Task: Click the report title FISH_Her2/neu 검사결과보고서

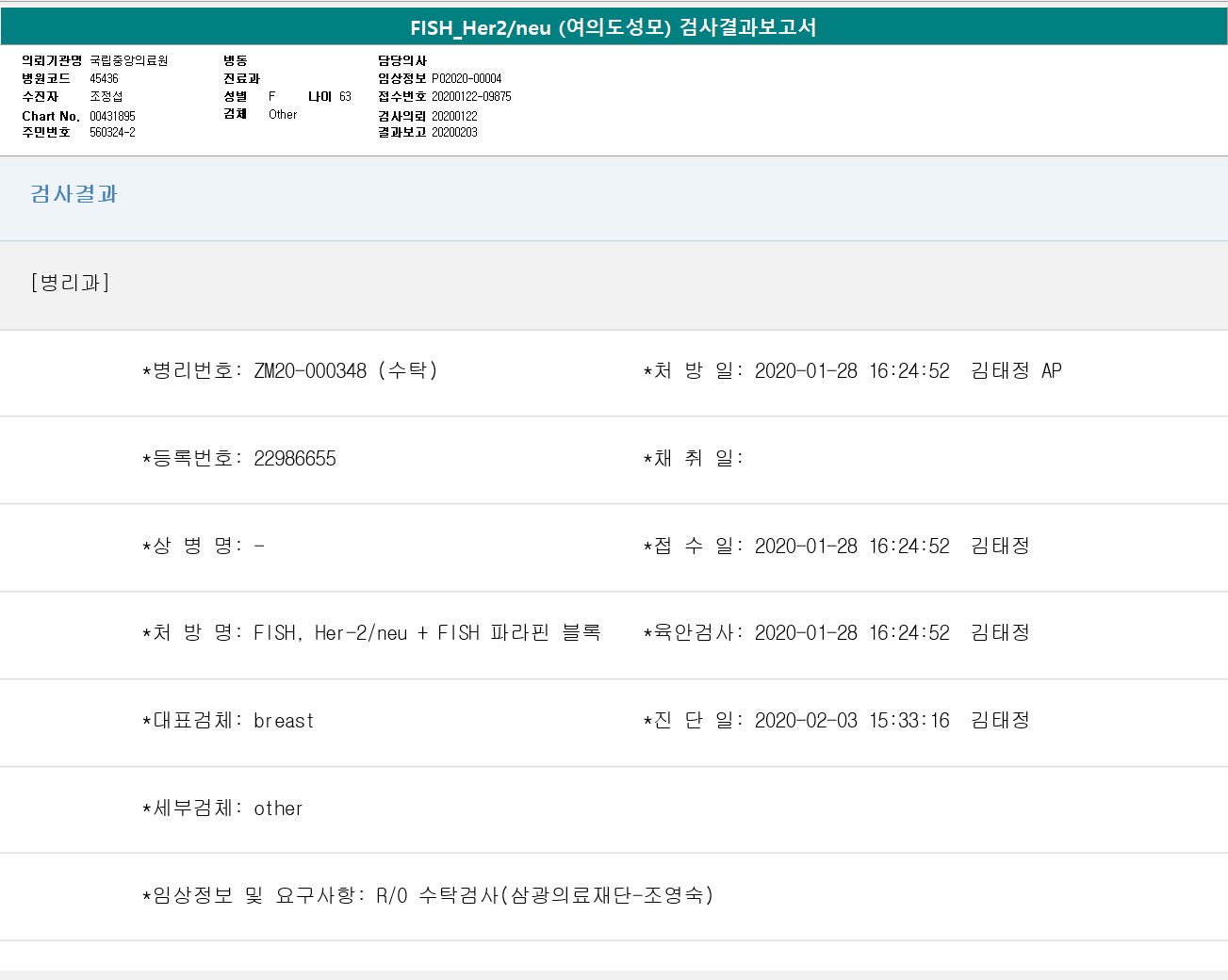Action: 614,27
